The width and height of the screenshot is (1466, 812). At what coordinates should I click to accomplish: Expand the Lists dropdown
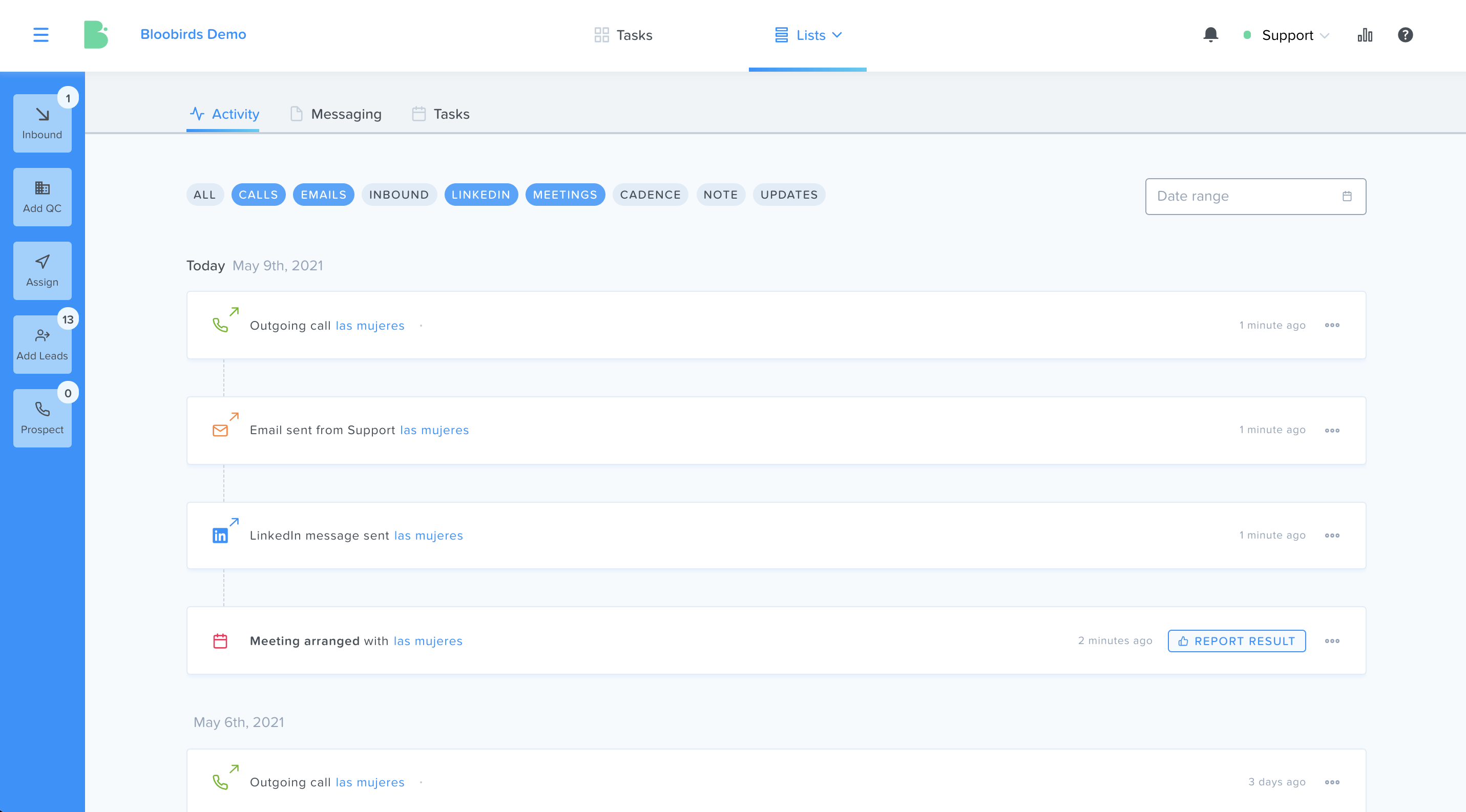pos(808,35)
